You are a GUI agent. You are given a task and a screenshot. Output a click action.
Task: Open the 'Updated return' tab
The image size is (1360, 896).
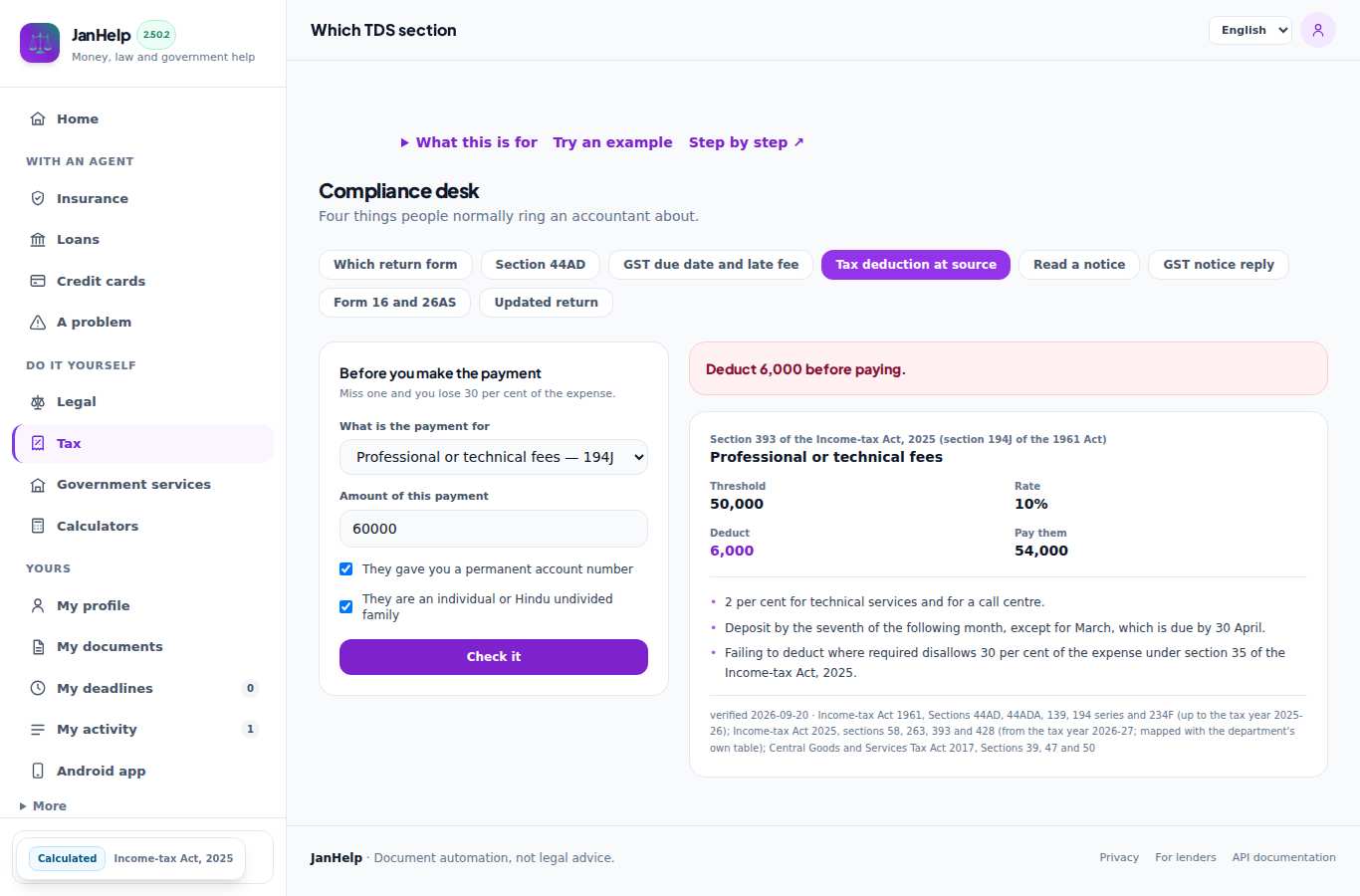(x=547, y=303)
